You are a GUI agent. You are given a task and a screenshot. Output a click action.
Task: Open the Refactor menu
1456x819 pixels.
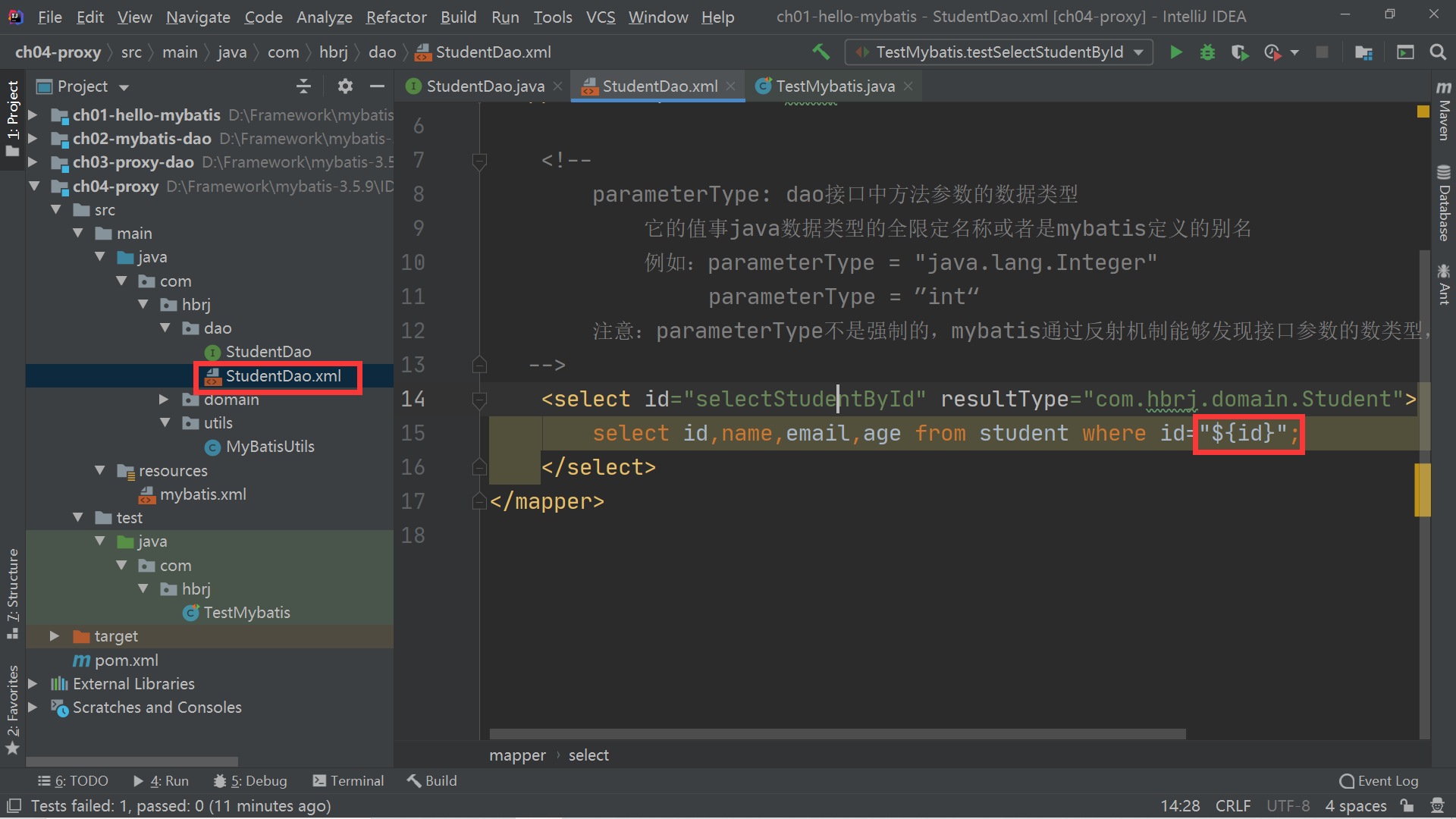pos(396,17)
